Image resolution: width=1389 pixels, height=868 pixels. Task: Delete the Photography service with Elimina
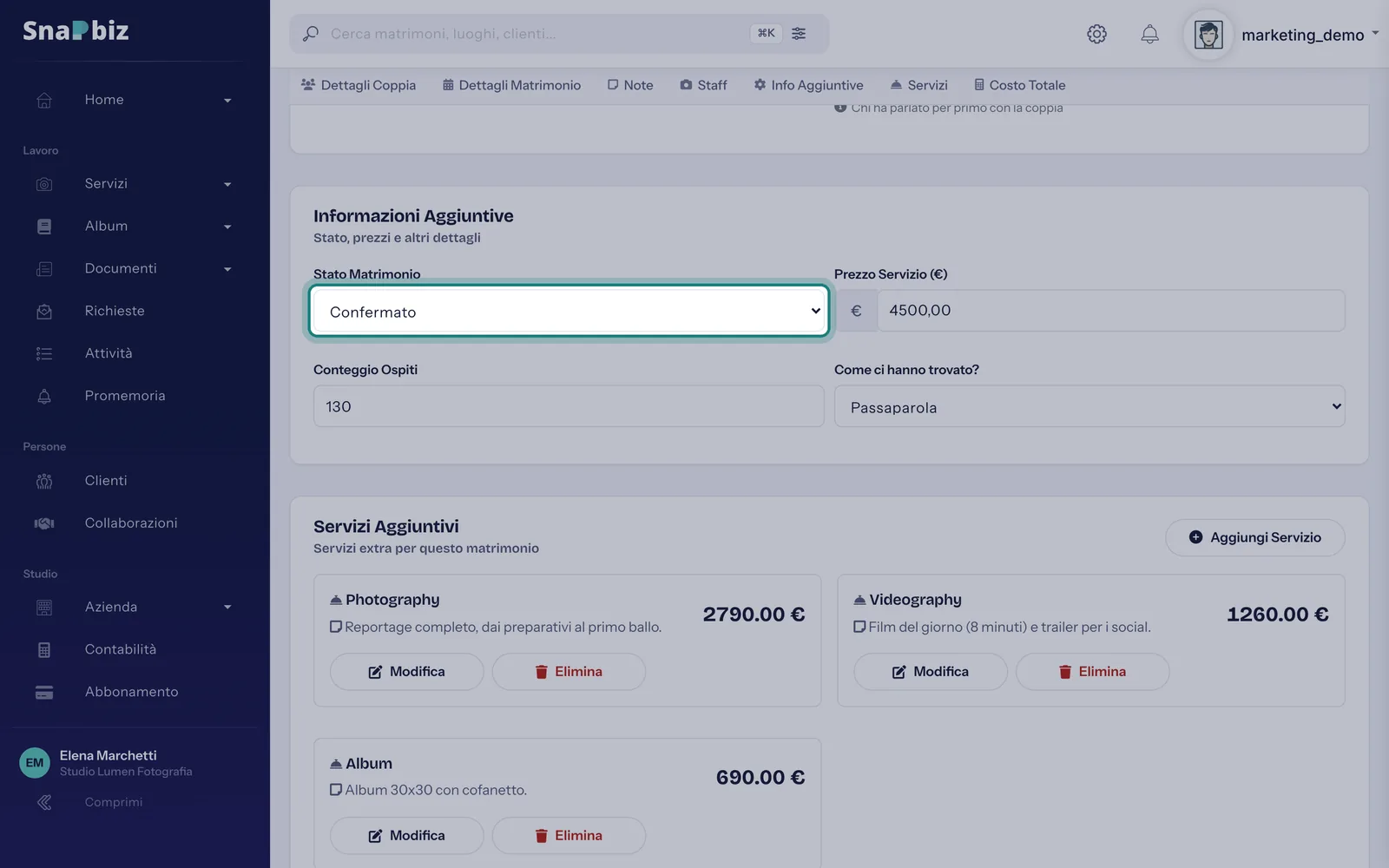[569, 672]
